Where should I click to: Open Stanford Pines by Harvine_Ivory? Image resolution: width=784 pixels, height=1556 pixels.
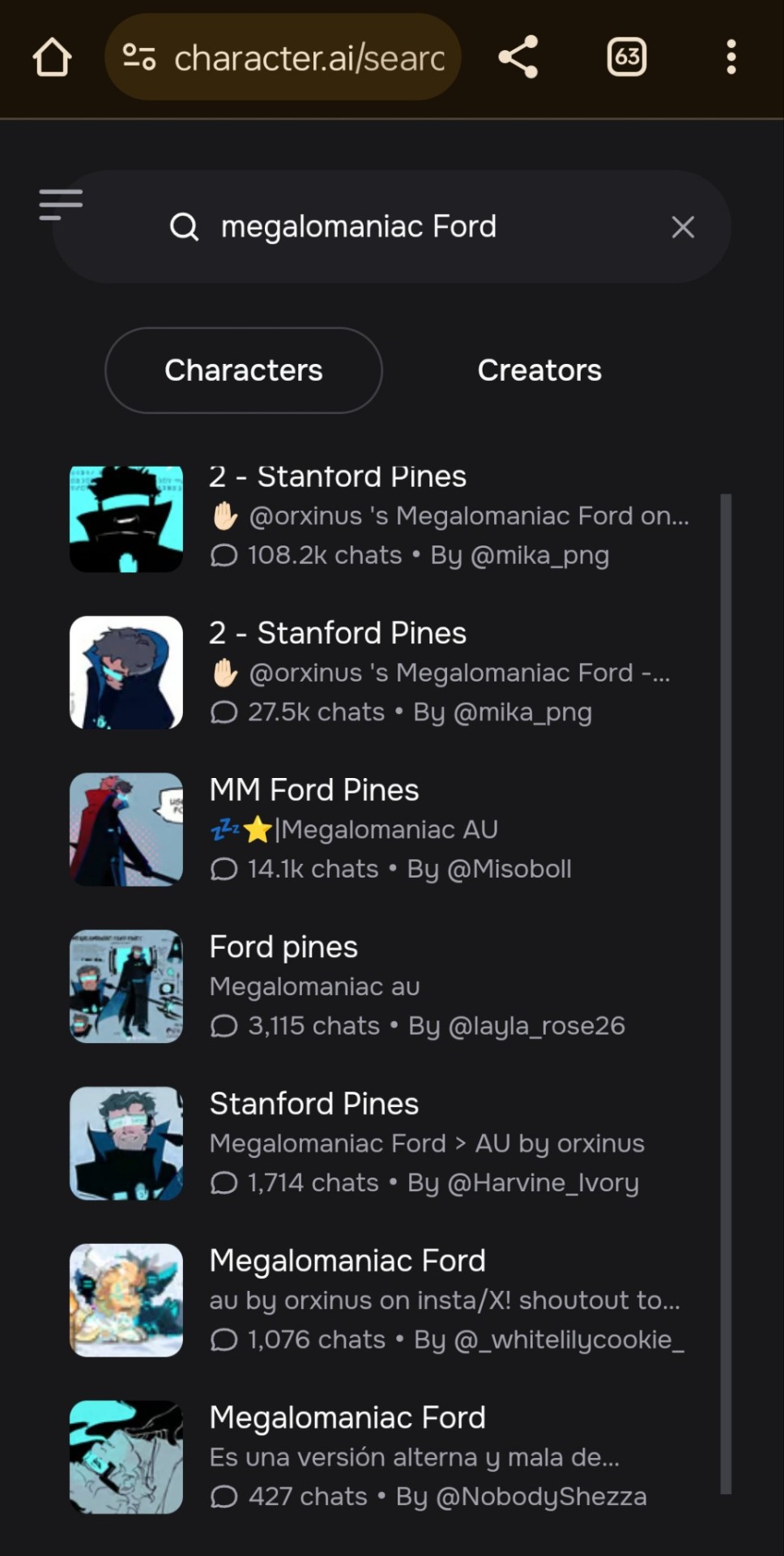click(x=314, y=1104)
